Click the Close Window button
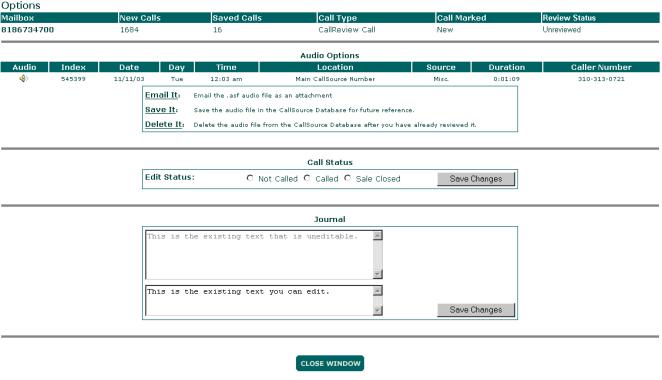The height and width of the screenshot is (380, 662). (330, 363)
